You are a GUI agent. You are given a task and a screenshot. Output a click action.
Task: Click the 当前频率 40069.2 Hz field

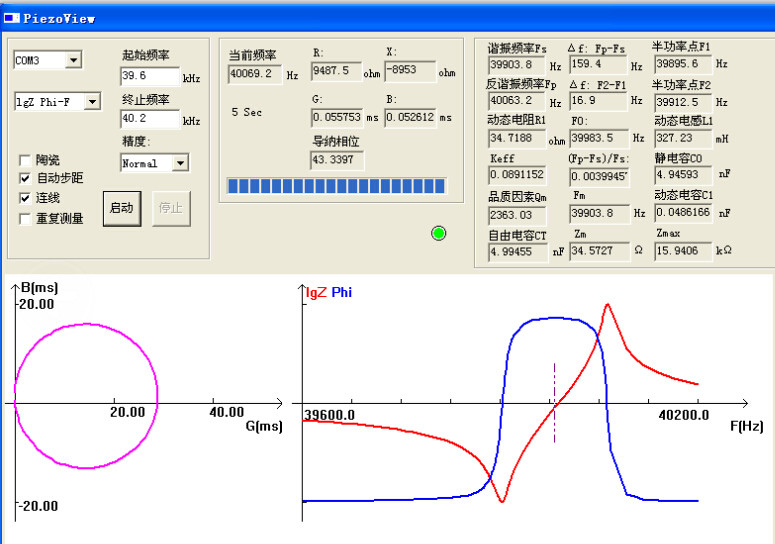(x=255, y=74)
